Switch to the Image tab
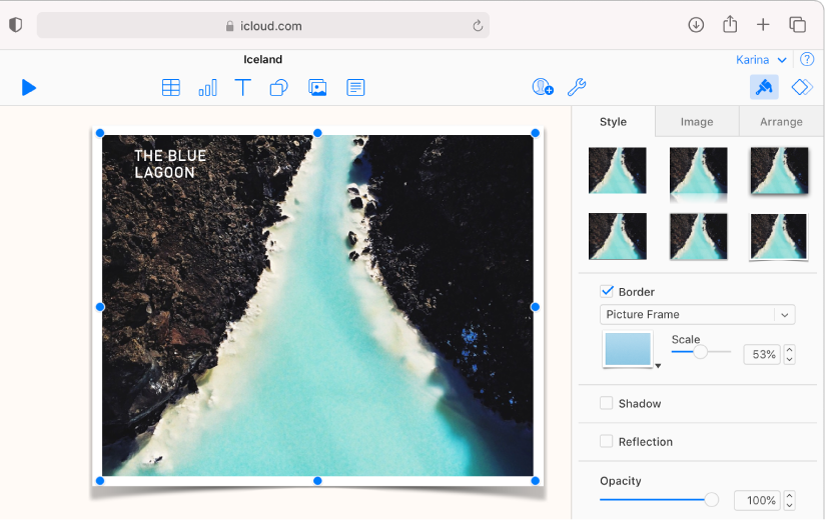The width and height of the screenshot is (826, 522). coord(697,122)
